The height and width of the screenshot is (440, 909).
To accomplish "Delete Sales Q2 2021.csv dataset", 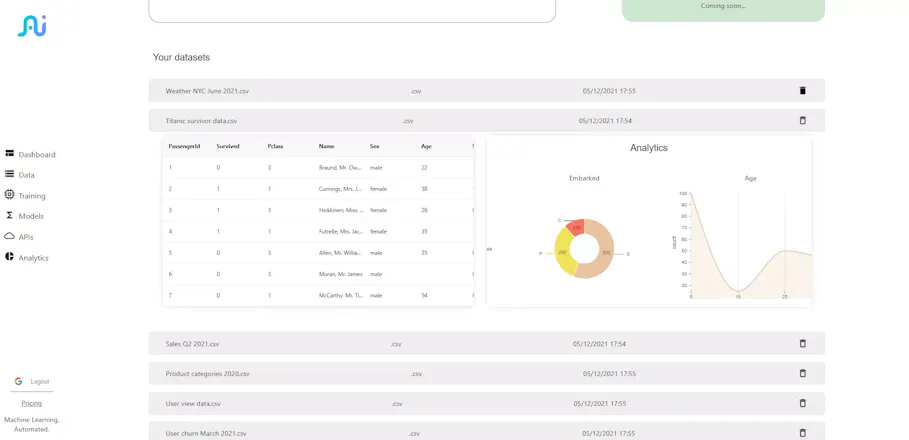I will (802, 343).
